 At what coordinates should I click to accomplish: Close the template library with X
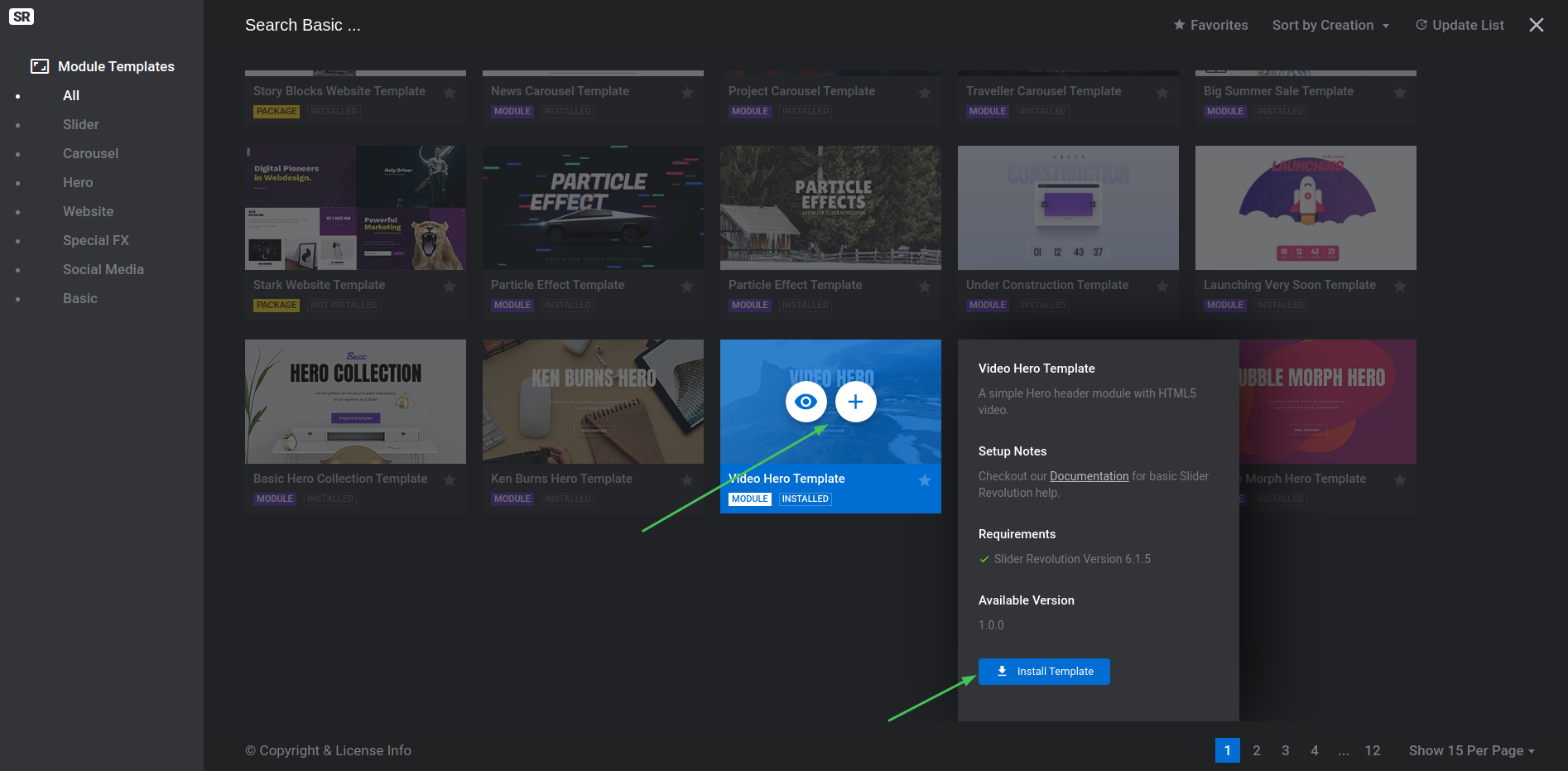point(1536,25)
